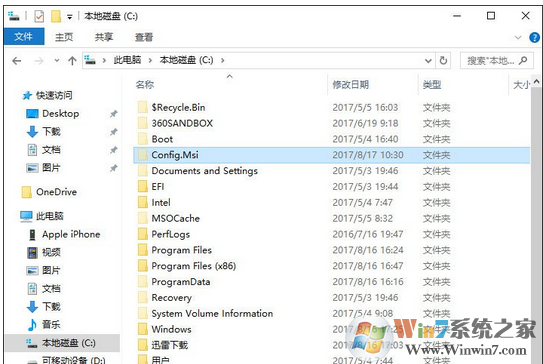
Task: Open the Help question mark icon
Action: [534, 37]
